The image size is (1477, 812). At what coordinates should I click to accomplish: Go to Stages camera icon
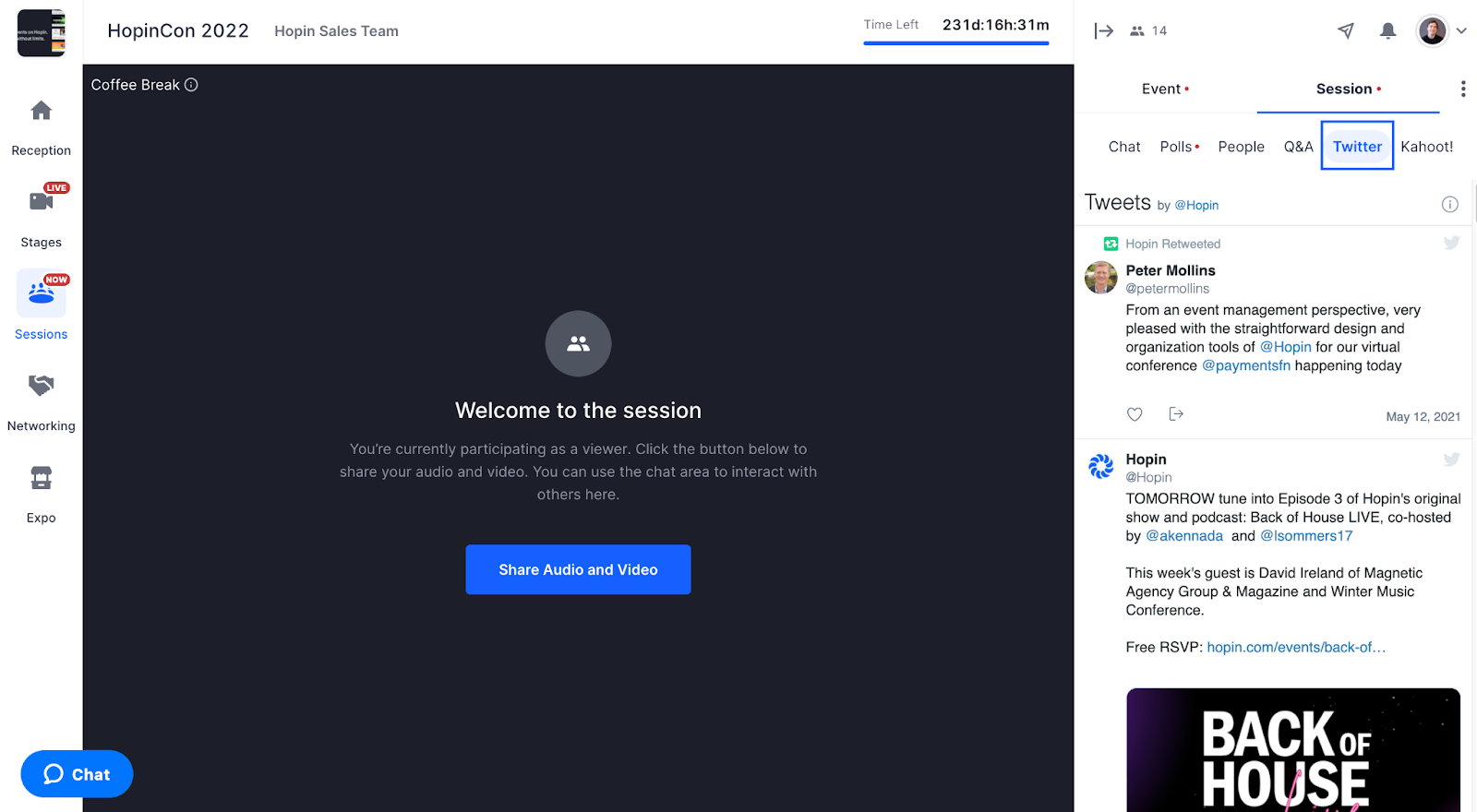coord(42,200)
